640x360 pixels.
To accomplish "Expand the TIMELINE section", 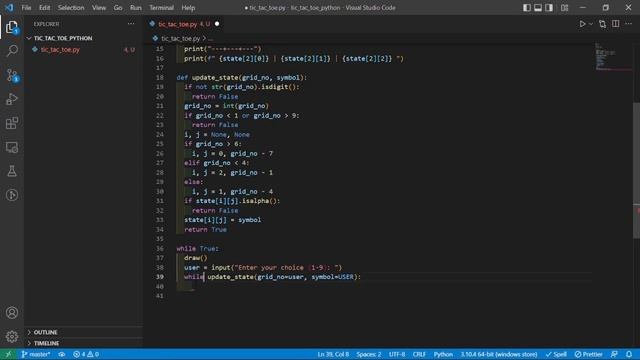I will click(46, 343).
